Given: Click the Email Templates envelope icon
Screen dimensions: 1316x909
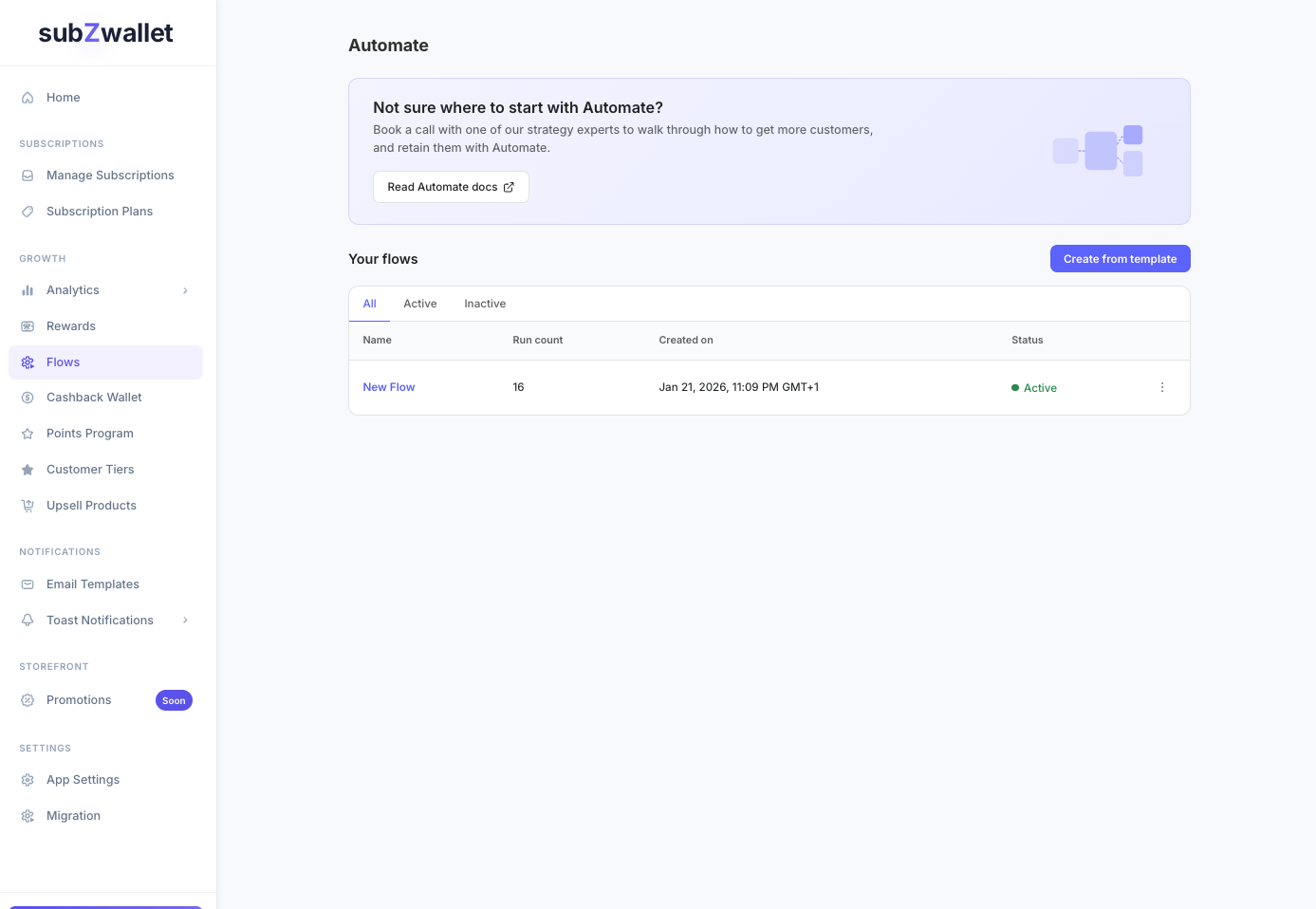Looking at the screenshot, I should (x=28, y=584).
